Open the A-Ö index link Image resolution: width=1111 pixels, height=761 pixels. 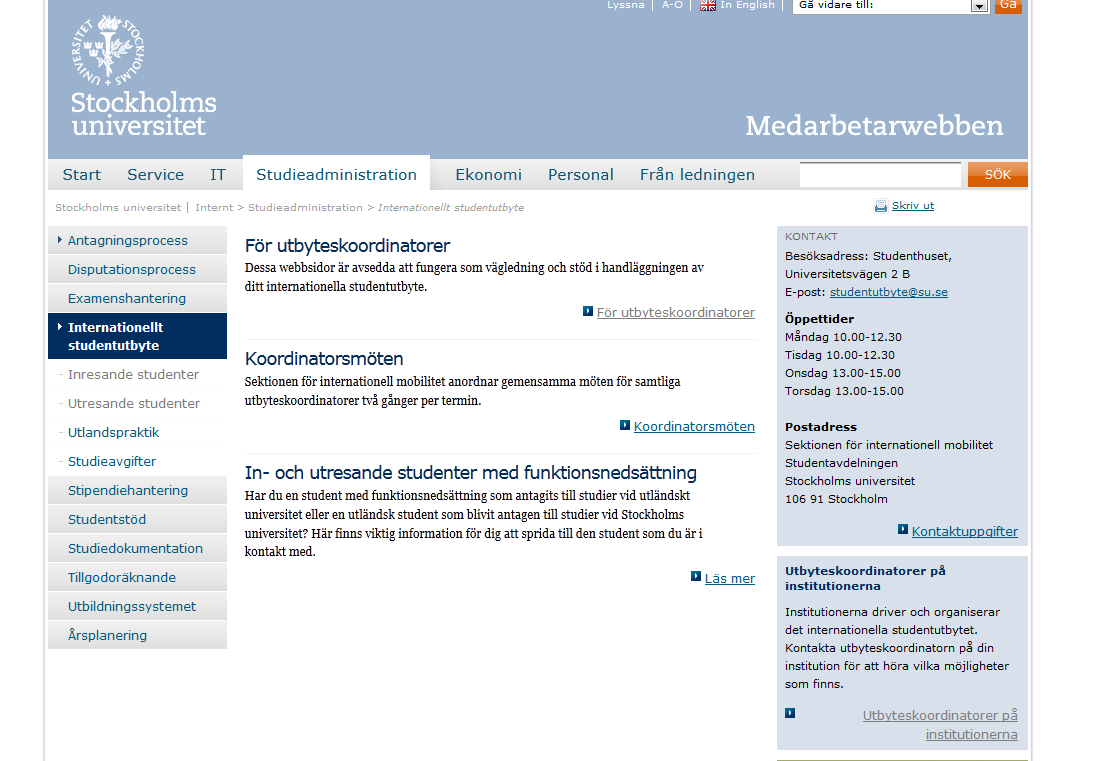tap(672, 5)
